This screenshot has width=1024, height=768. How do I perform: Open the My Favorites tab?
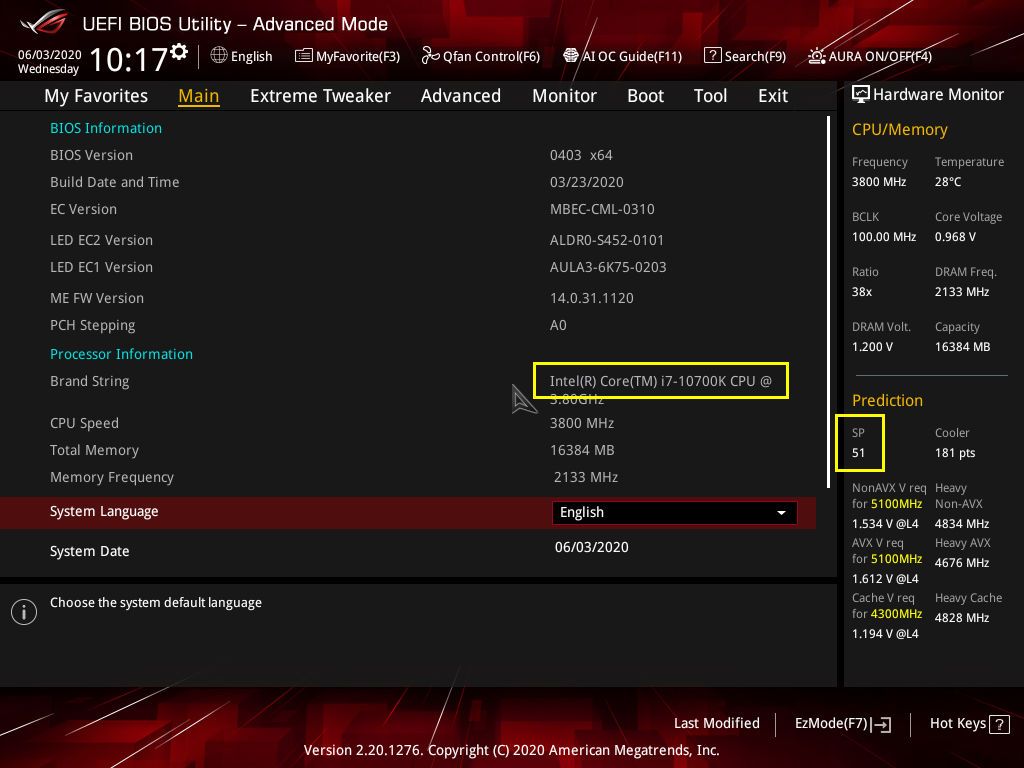(96, 96)
